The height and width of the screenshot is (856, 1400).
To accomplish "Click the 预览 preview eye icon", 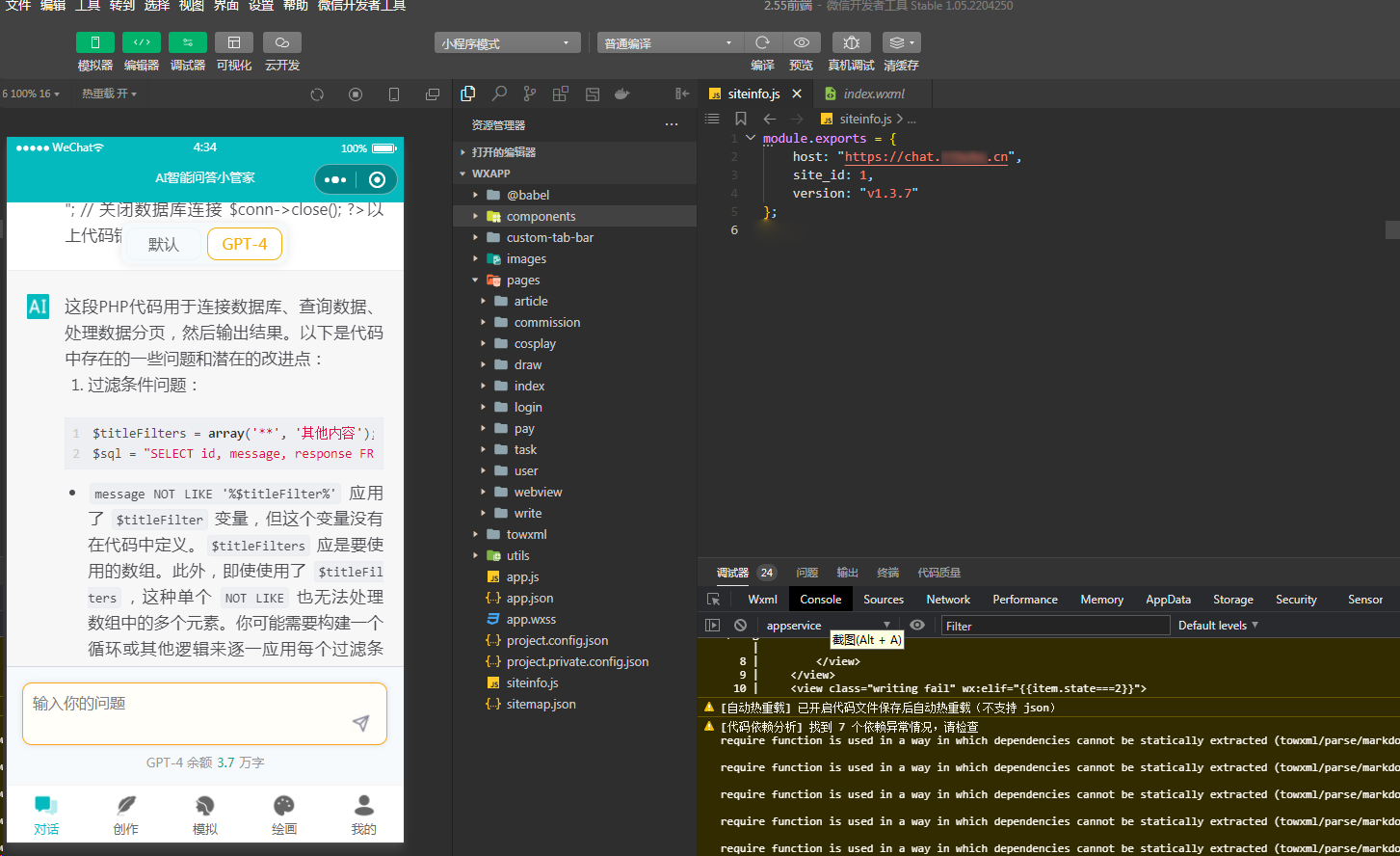I will tap(801, 42).
